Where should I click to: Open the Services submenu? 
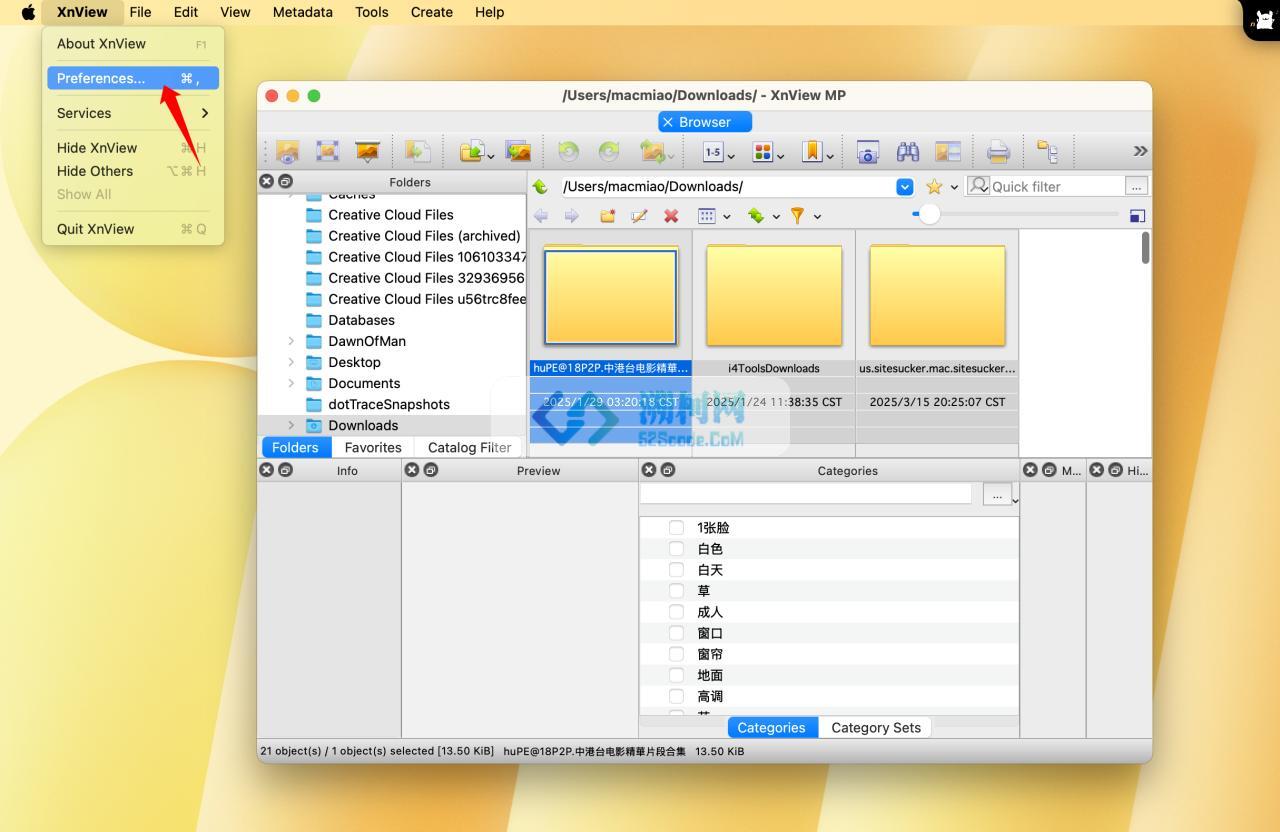(x=133, y=113)
